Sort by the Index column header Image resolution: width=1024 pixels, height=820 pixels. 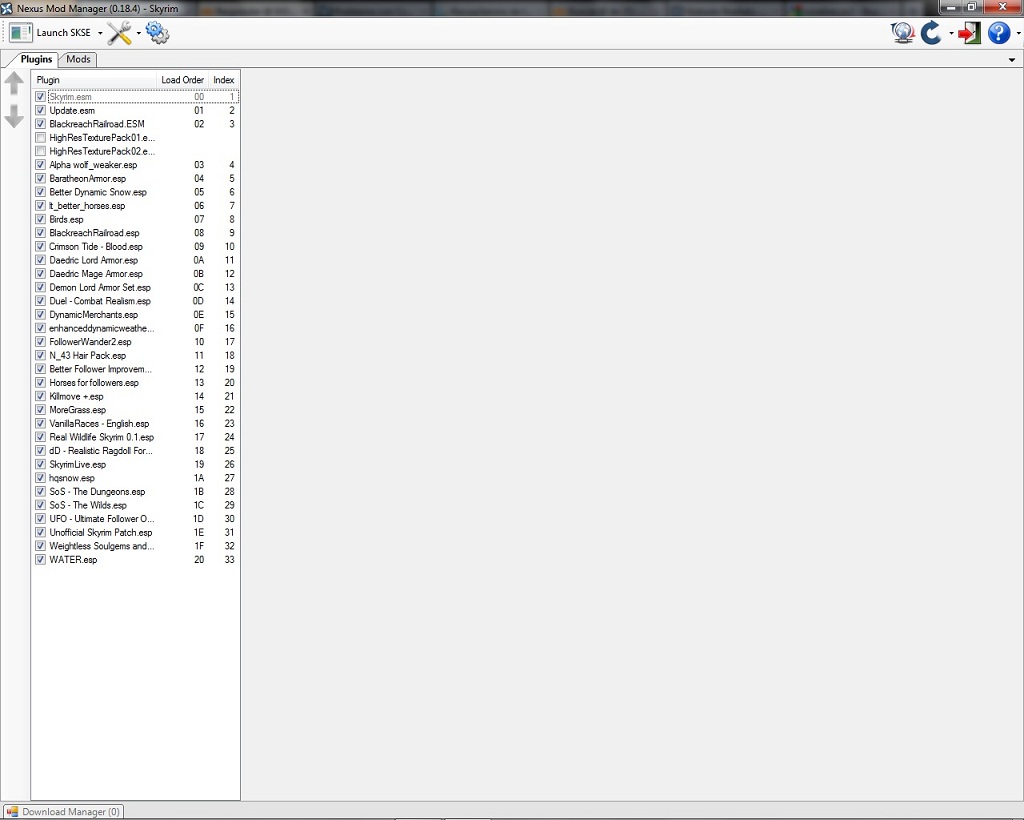[x=223, y=80]
